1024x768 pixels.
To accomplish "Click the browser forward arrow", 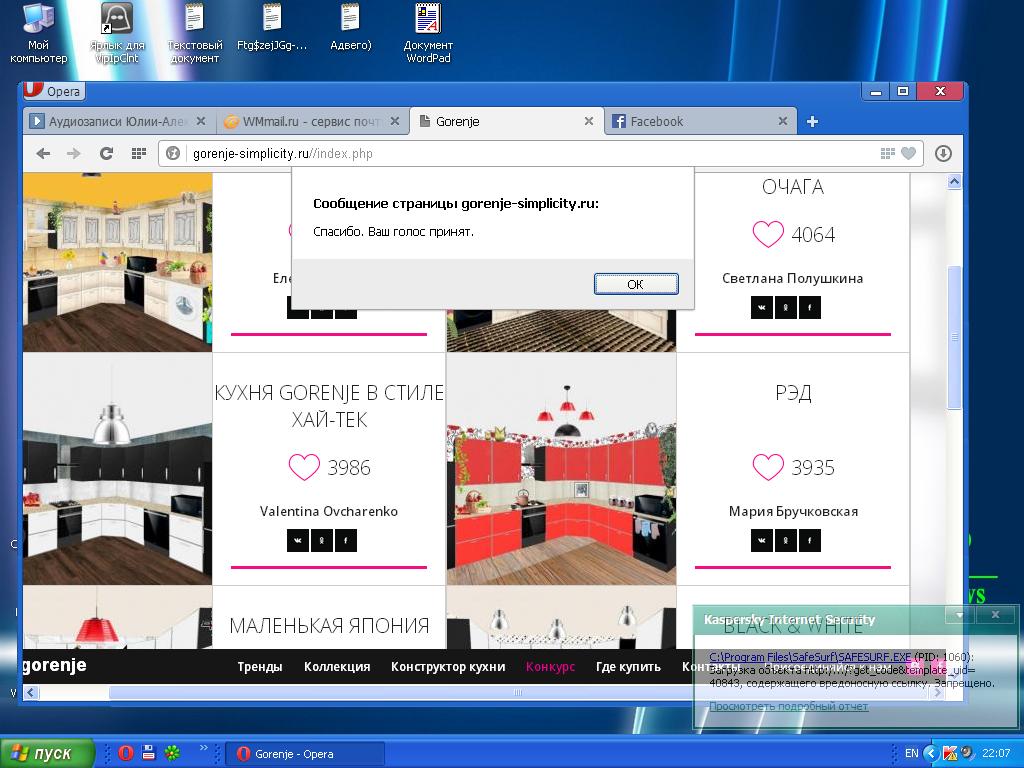I will coord(74,153).
